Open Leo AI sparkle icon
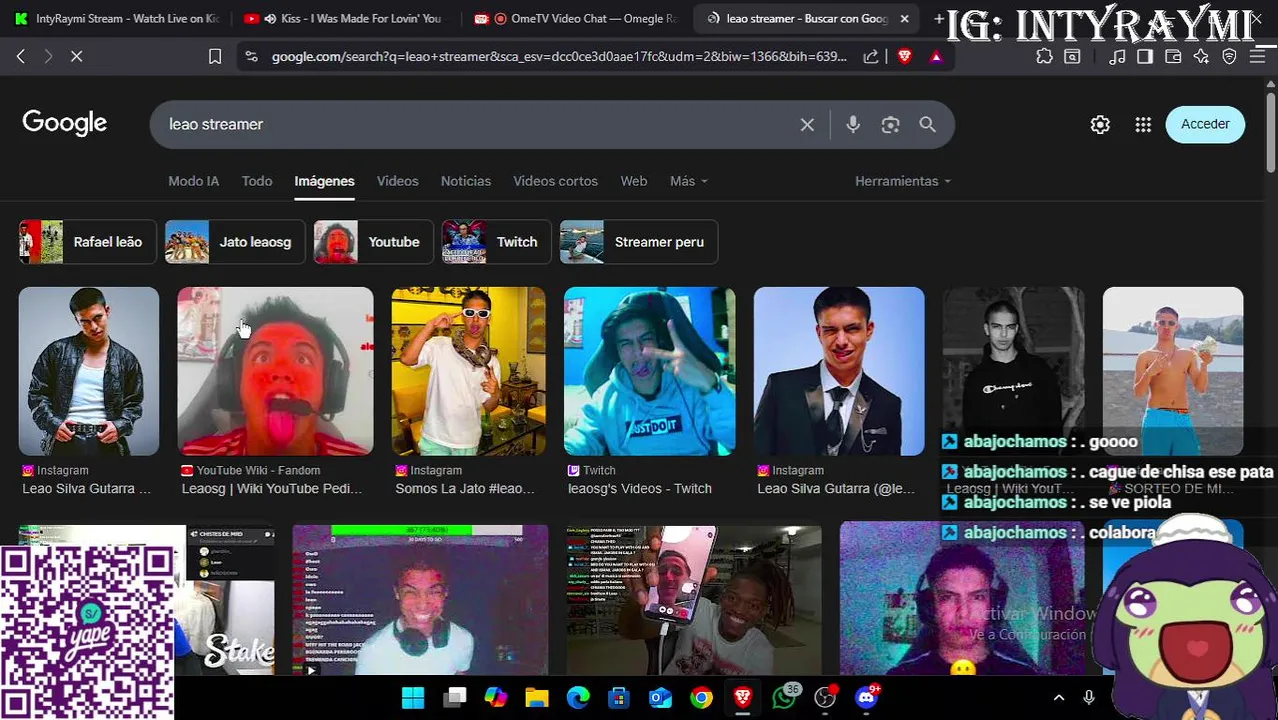1278x720 pixels. (1201, 57)
